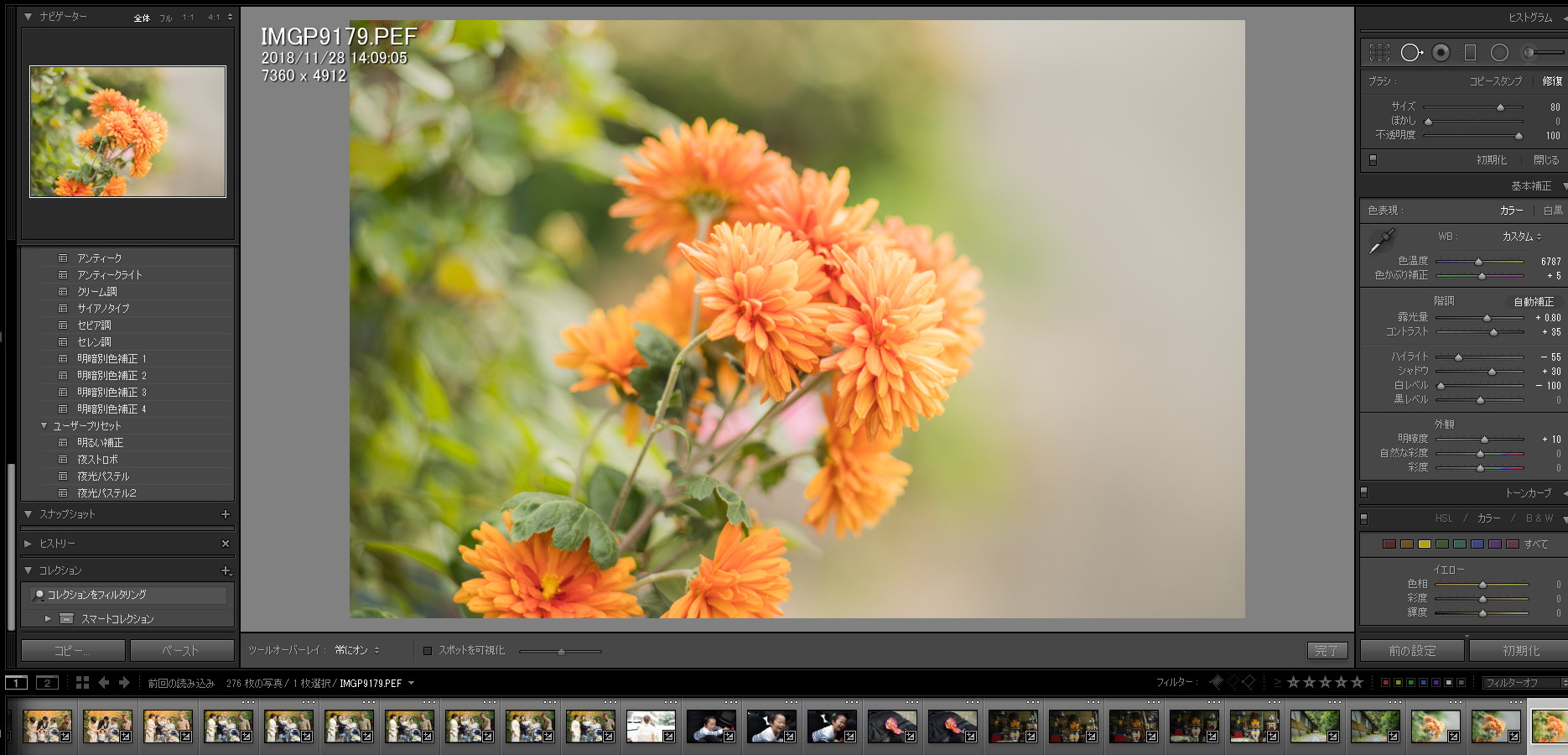This screenshot has width=1568, height=755.
Task: Enable the スポットを可視化 checkbox
Action: [x=428, y=650]
